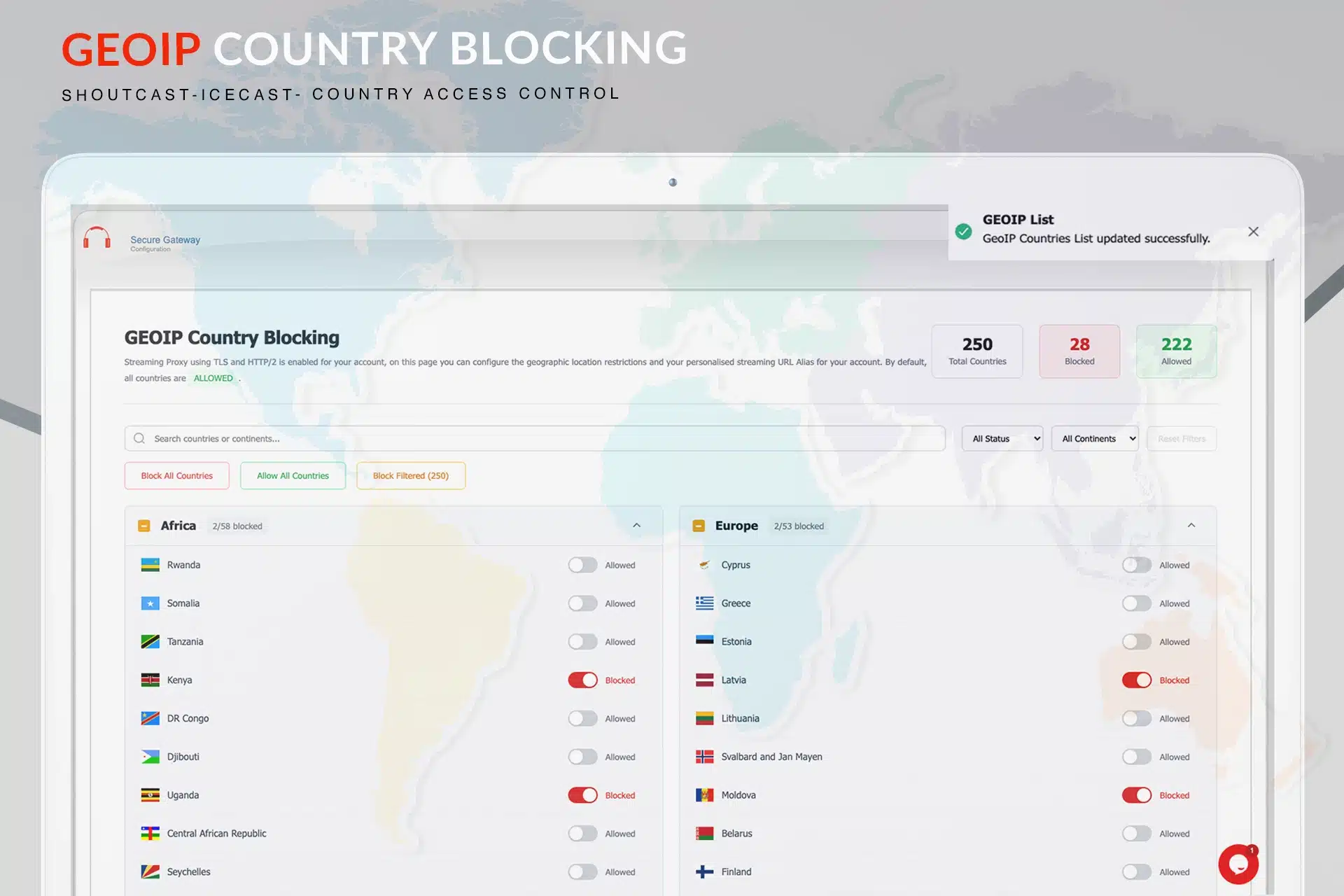
Task: Toggle Lithuania blocking switch
Action: pyautogui.click(x=1137, y=718)
